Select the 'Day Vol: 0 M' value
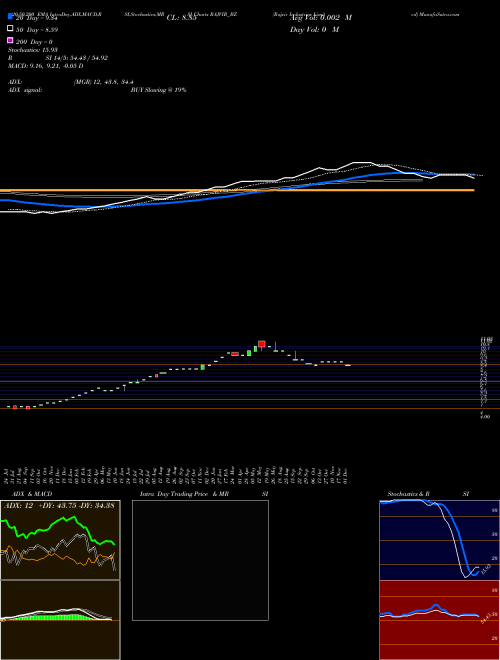 (314, 29)
